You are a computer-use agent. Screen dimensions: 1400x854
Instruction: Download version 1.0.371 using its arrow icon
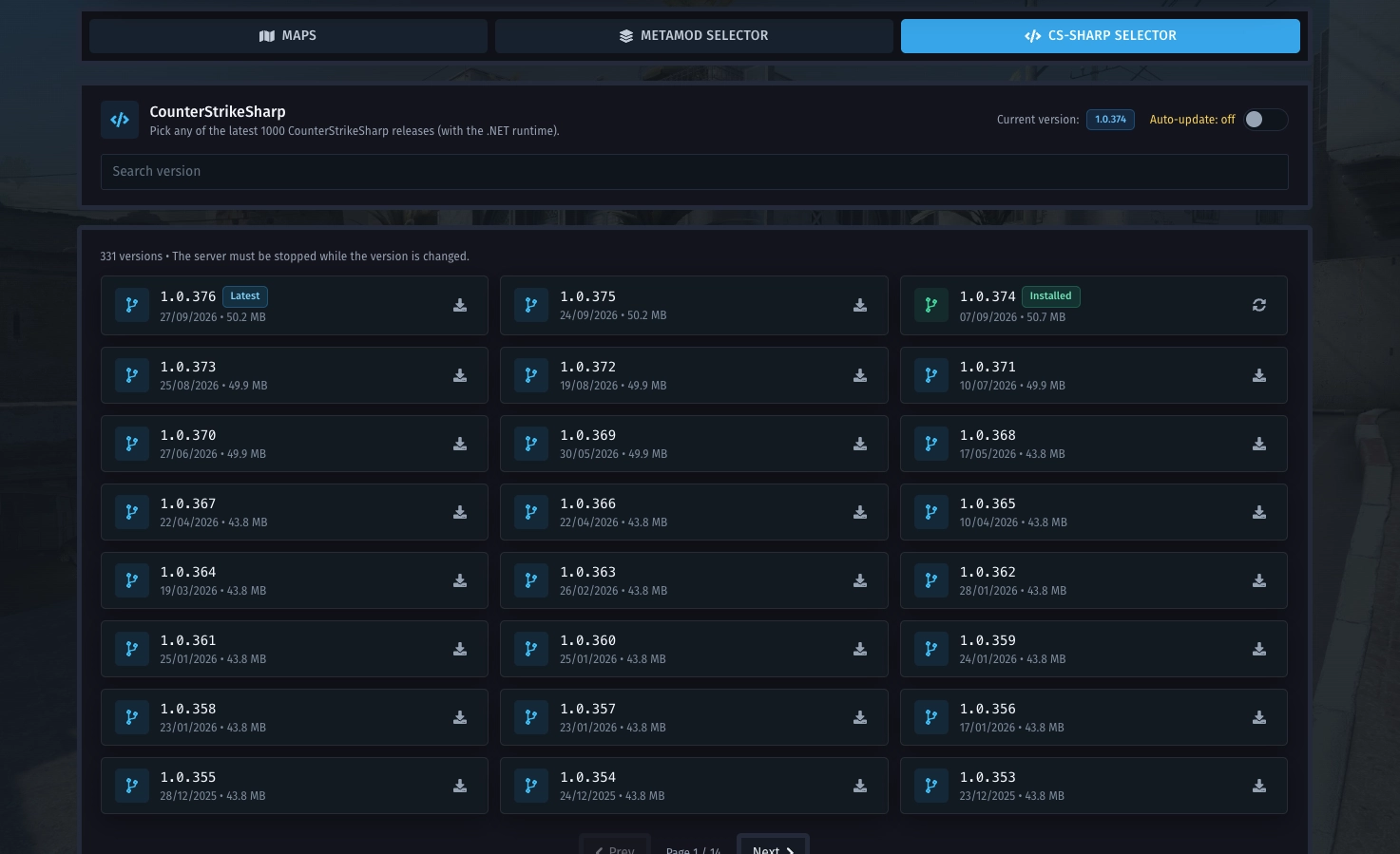(1259, 375)
